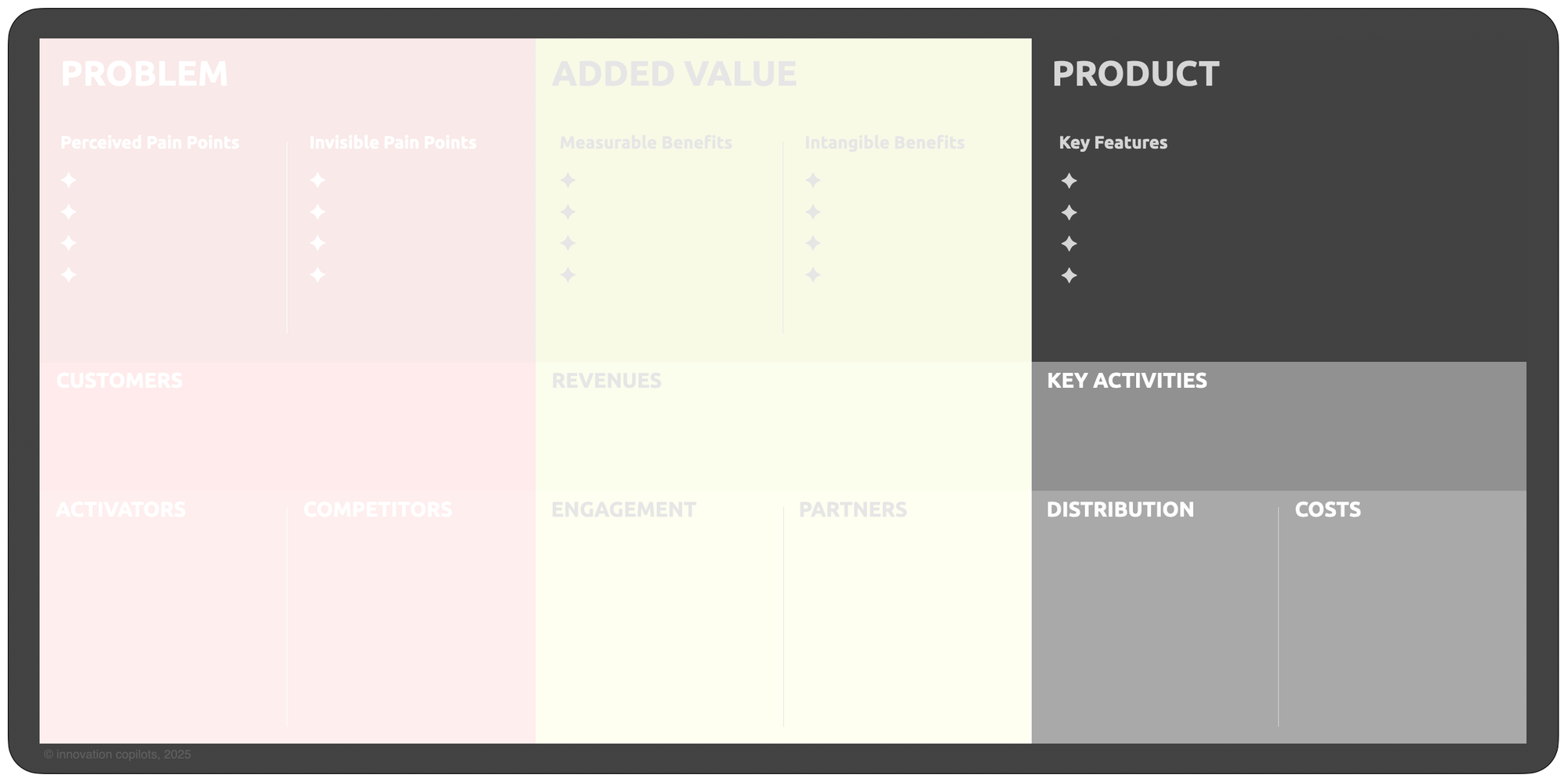
Task: Click the last star bullet under Intangible Benefits
Action: coord(813,274)
